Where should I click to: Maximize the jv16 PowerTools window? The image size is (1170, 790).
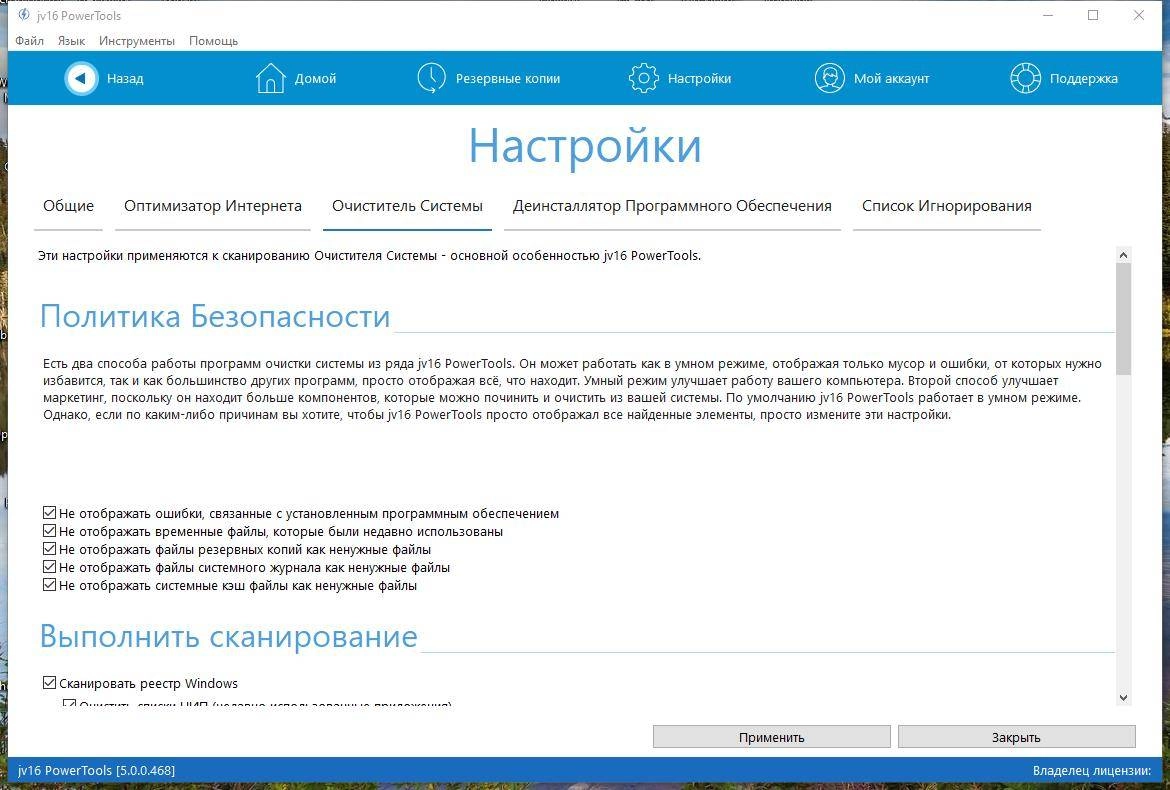1093,15
